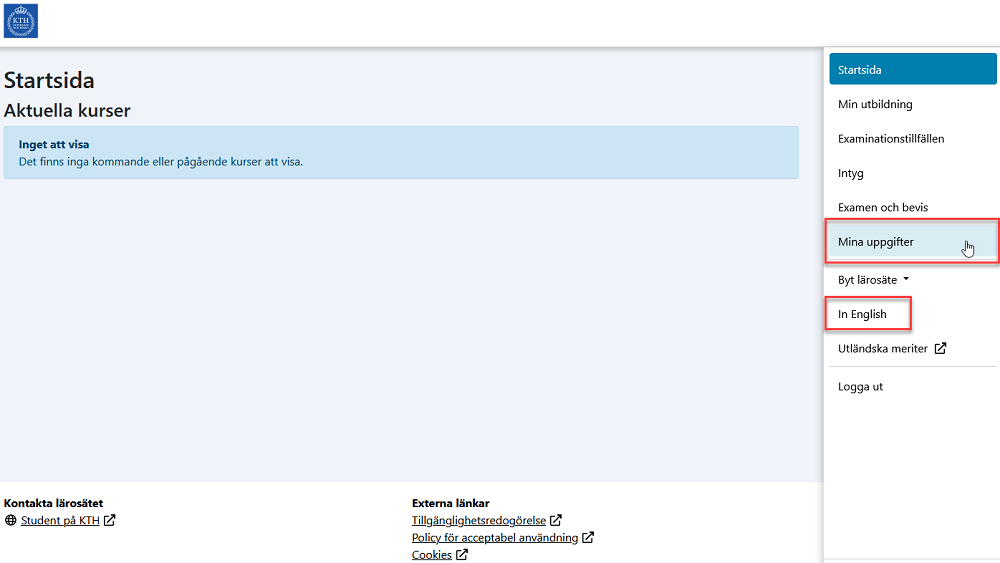Click external-link icon after Student på KTH
This screenshot has width=1000, height=563.
pyautogui.click(x=110, y=520)
